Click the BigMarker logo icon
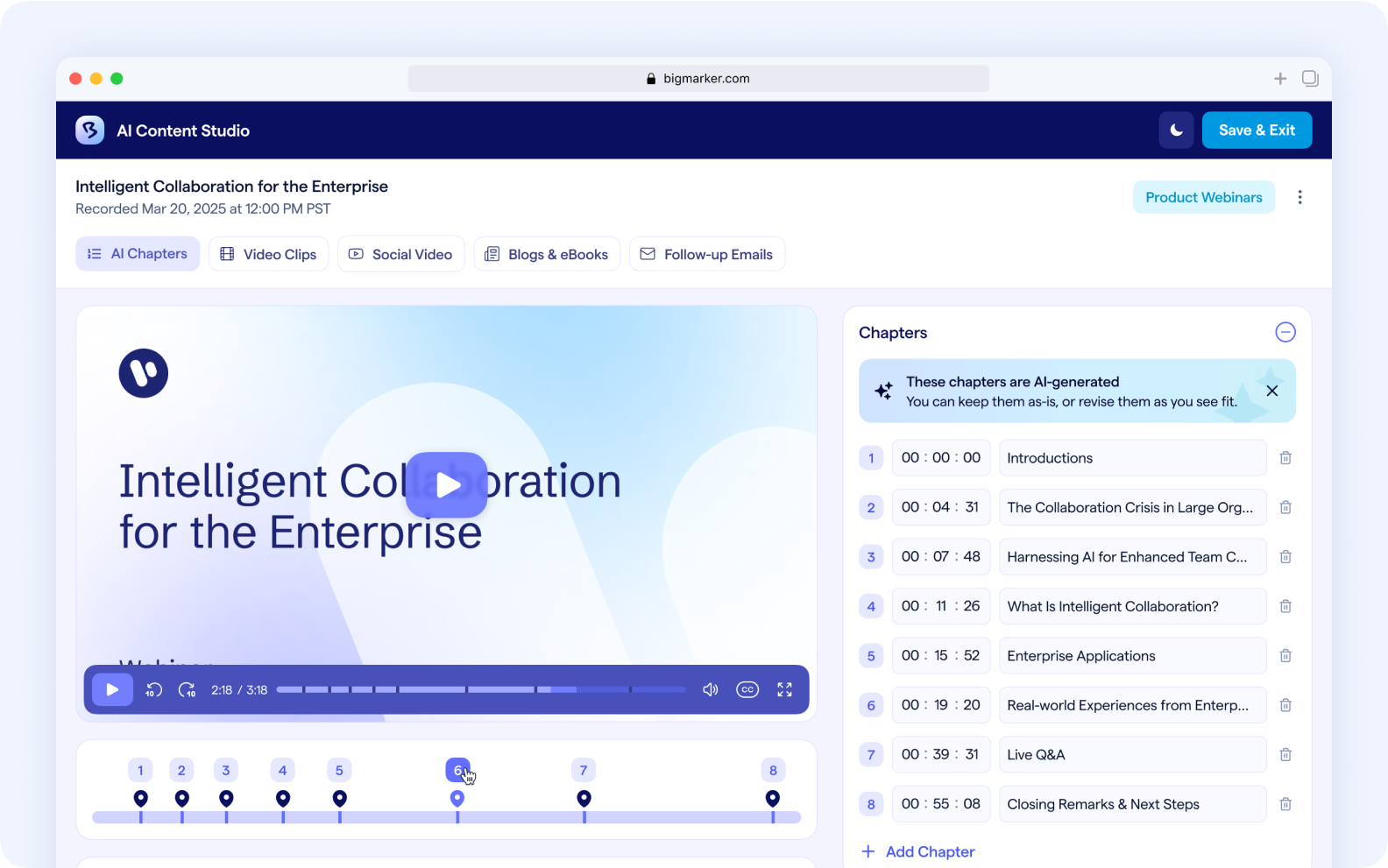 tap(90, 131)
